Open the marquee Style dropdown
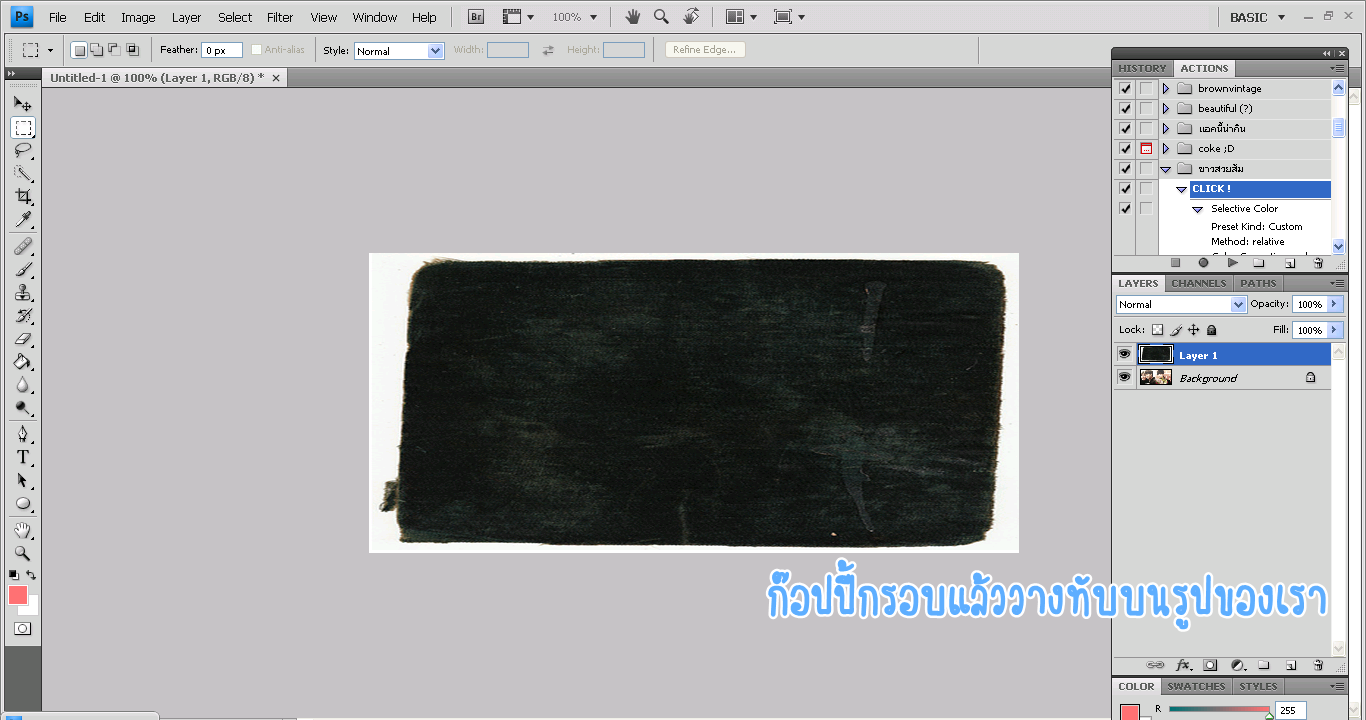Screen dimensions: 1366x720 [x=399, y=50]
